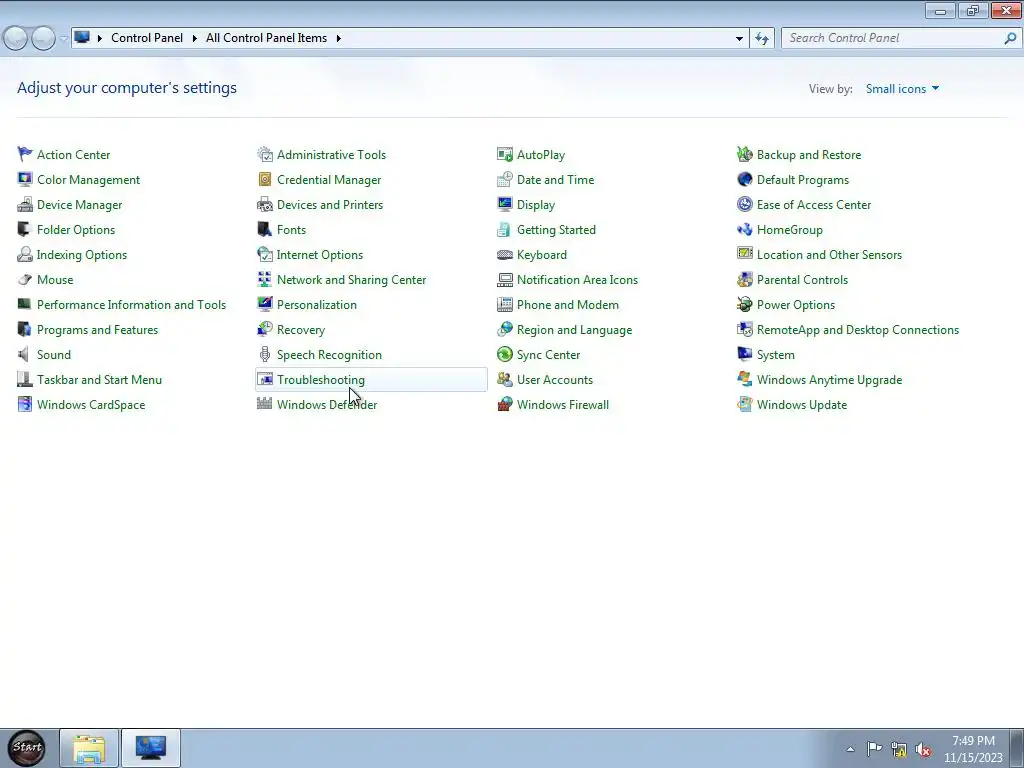Open Performance Information and Tools link
This screenshot has height=768, width=1024.
point(131,304)
